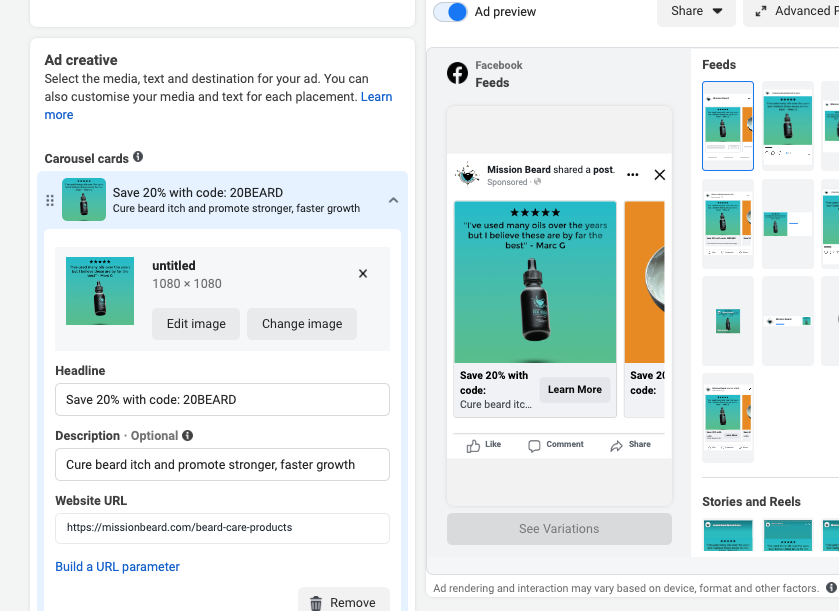Viewport: 839px width, 611px height.
Task: Click the Share arrow icon under the post
Action: (x=616, y=446)
